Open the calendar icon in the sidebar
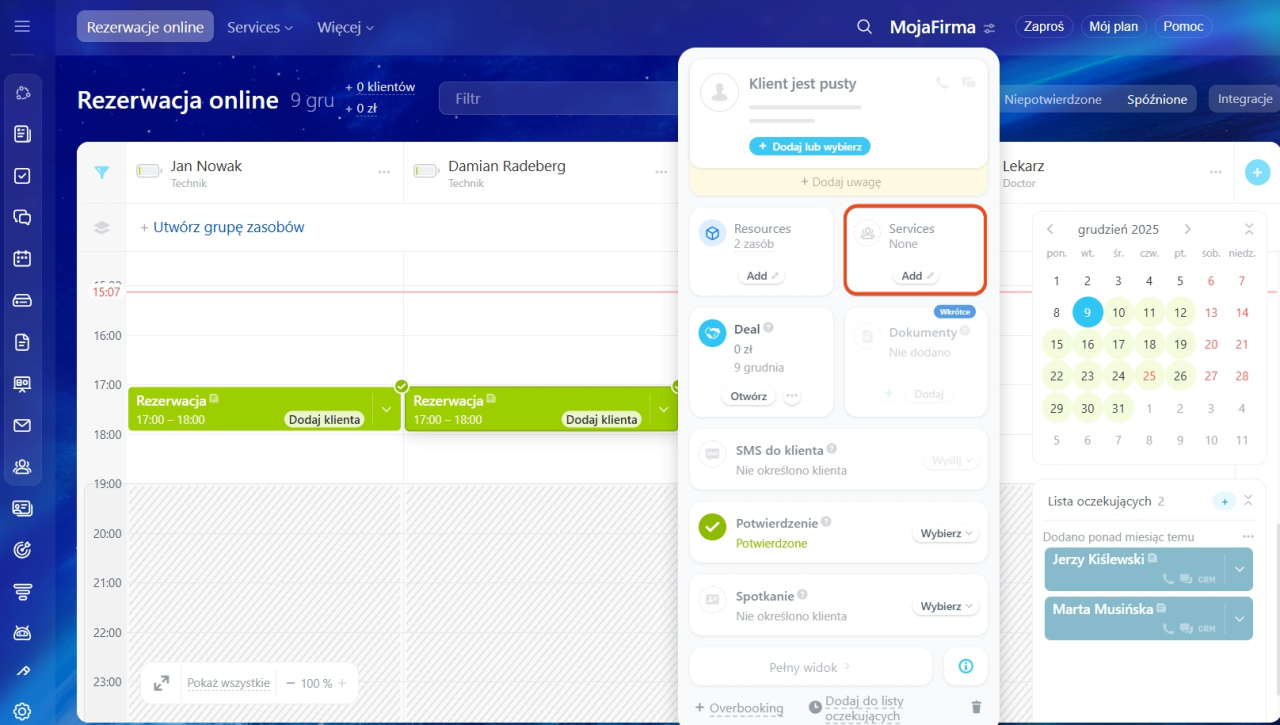 (22, 259)
